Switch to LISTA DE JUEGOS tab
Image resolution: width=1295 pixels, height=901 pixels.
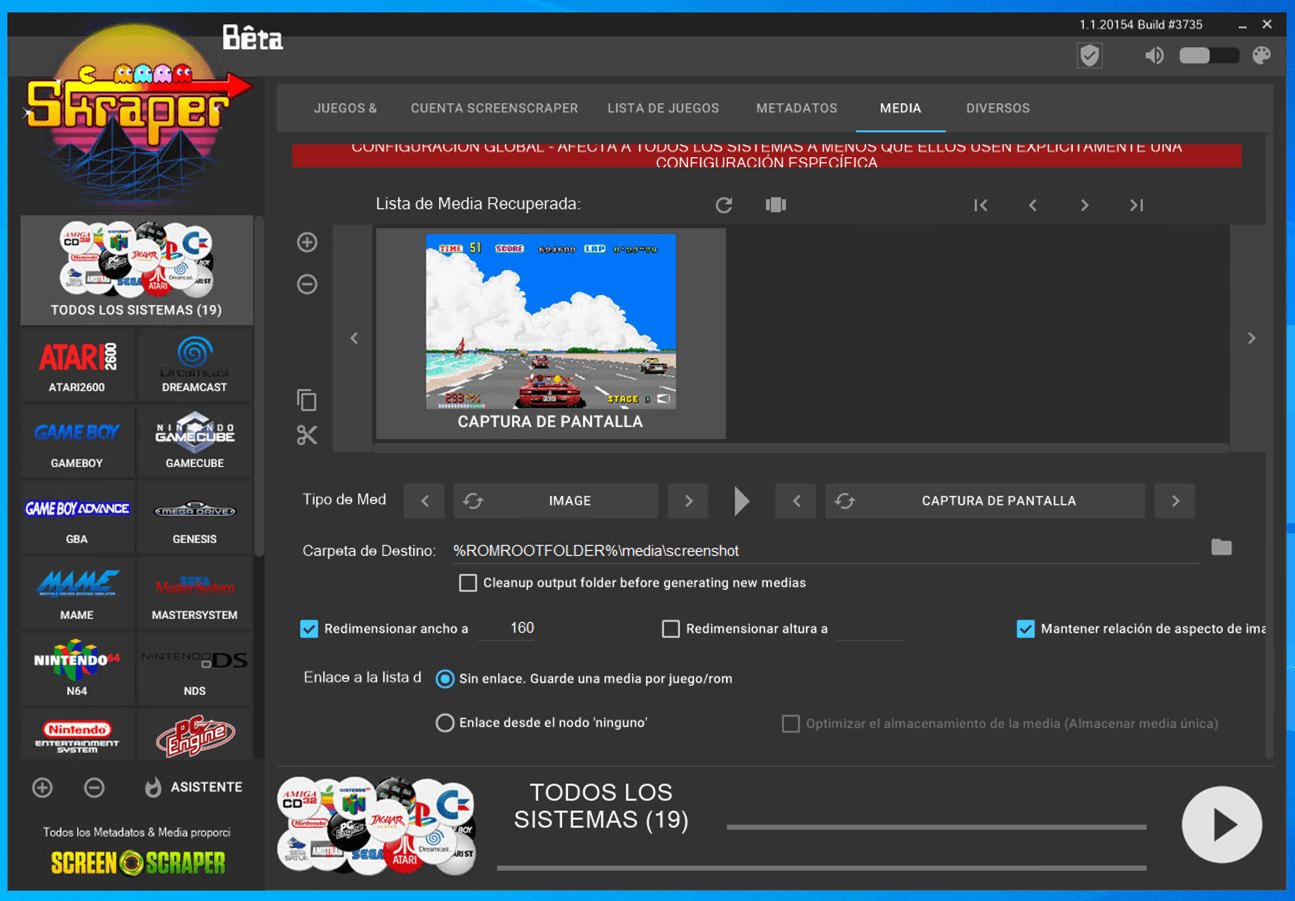click(663, 108)
